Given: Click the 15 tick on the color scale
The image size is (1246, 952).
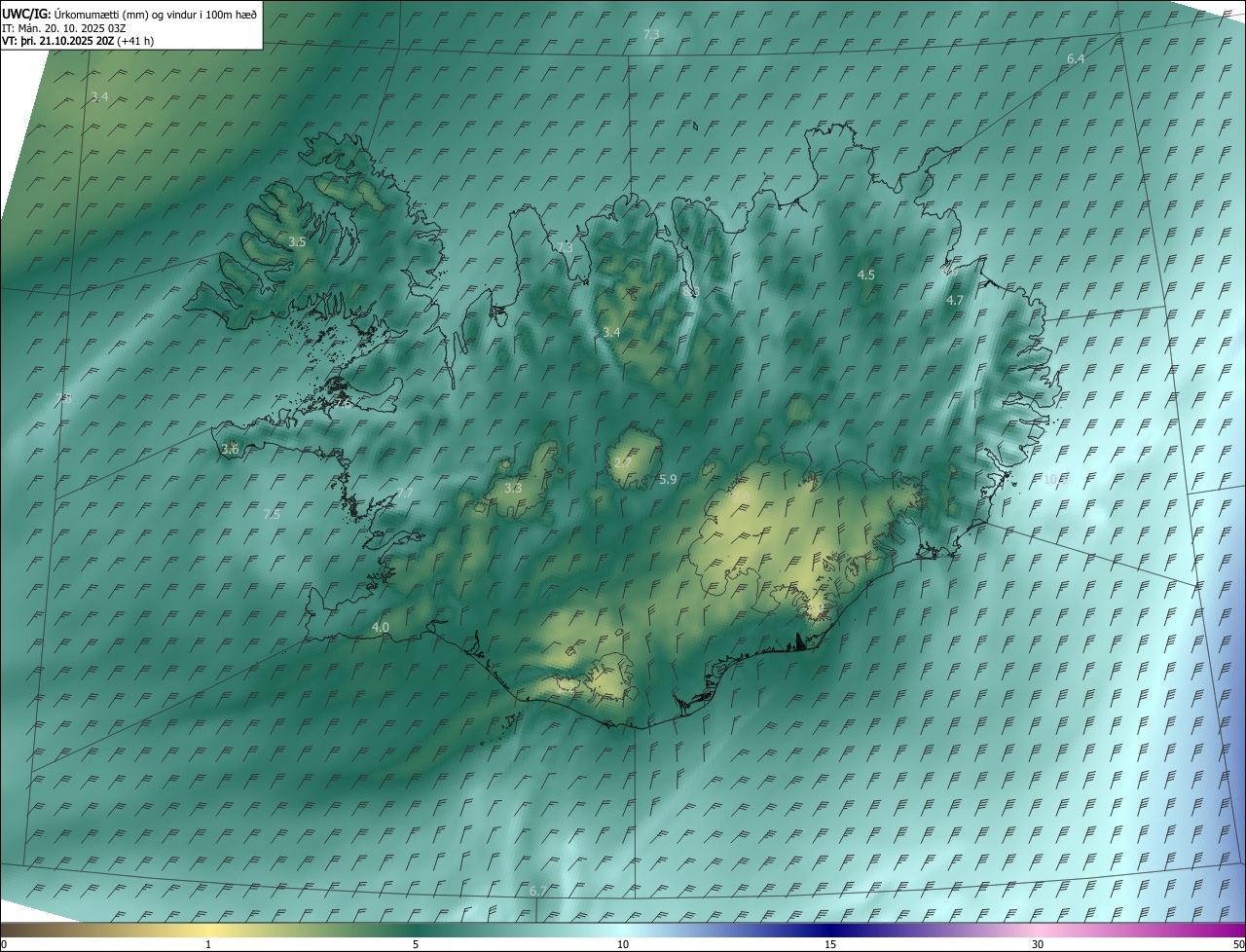Looking at the screenshot, I should [830, 945].
